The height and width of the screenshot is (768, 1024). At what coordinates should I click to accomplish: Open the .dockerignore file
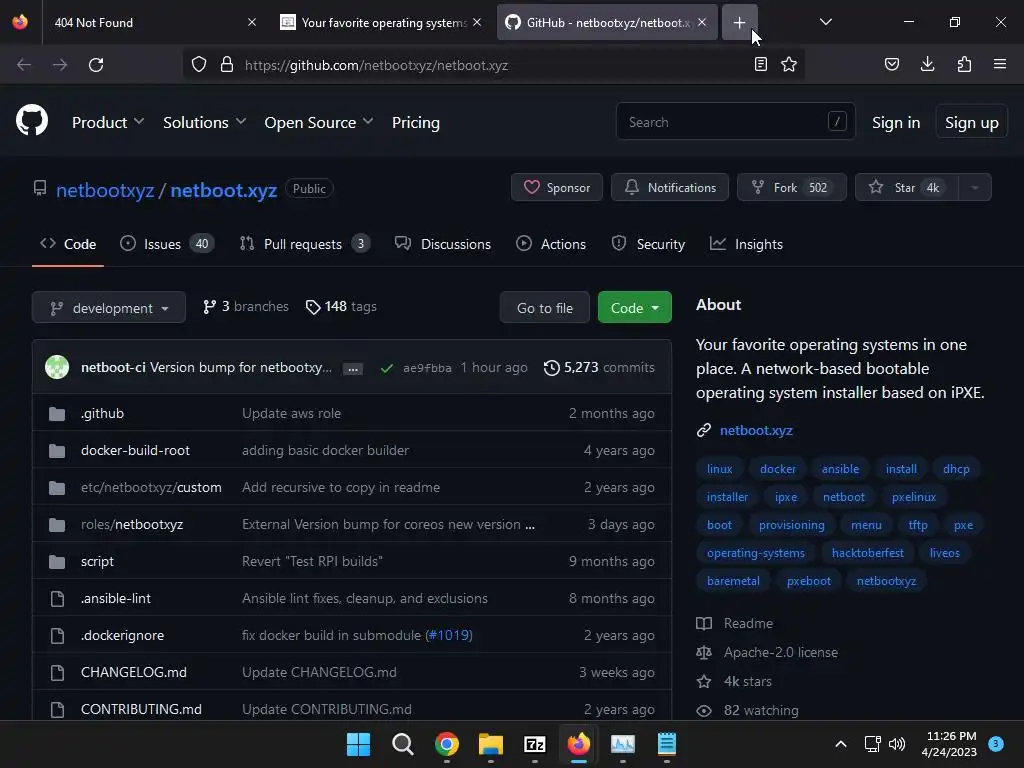click(x=122, y=635)
